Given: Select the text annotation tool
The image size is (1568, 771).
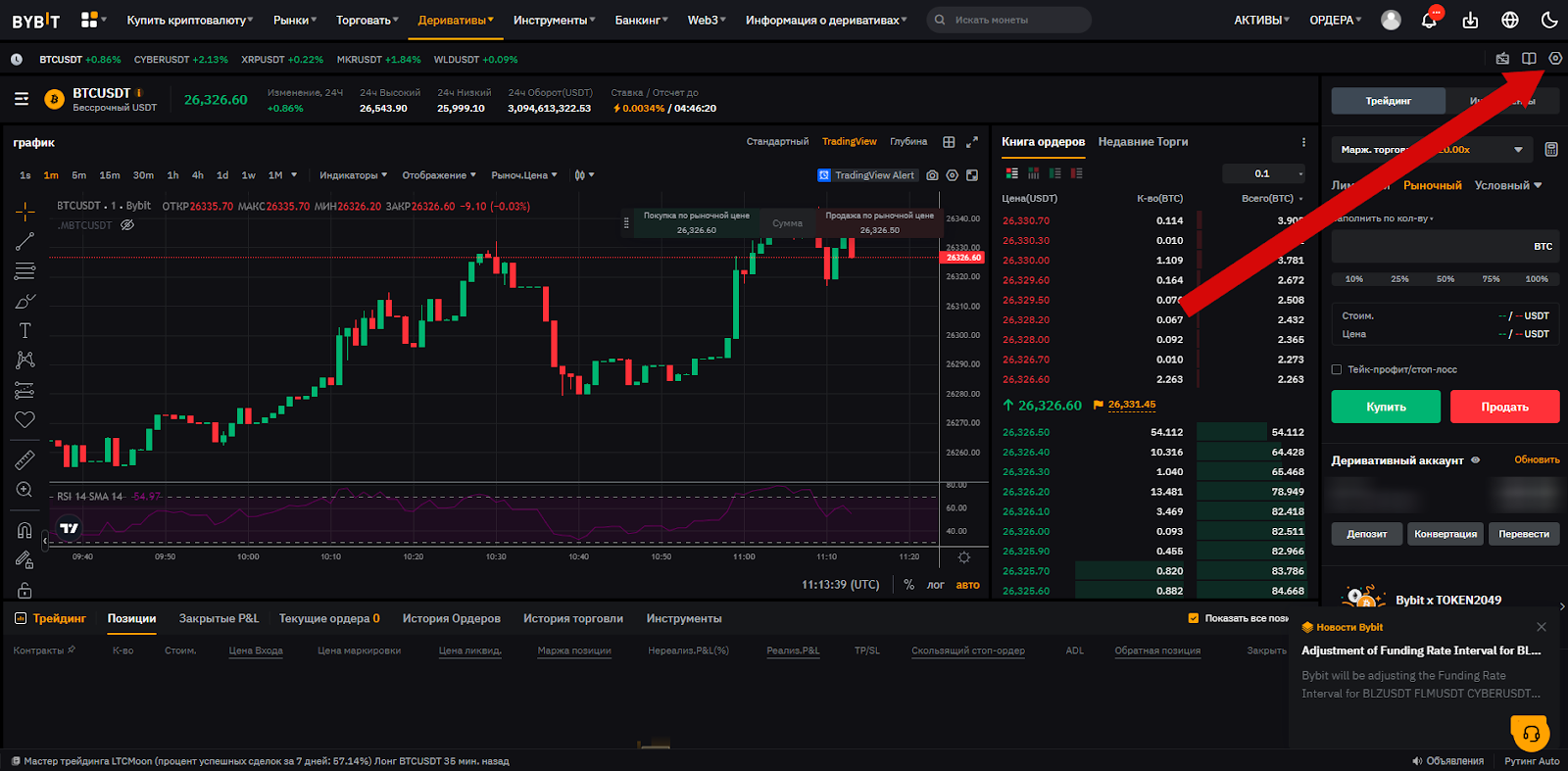Looking at the screenshot, I should (25, 330).
